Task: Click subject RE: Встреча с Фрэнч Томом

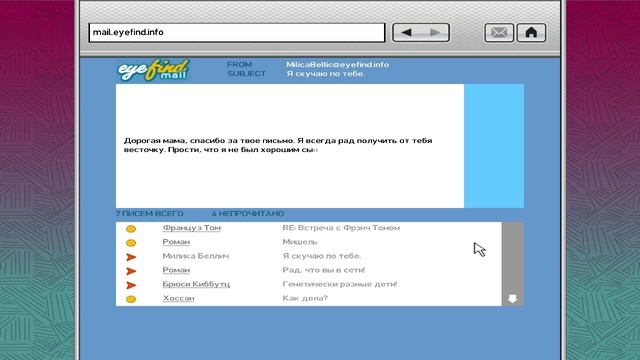Action: coord(341,228)
